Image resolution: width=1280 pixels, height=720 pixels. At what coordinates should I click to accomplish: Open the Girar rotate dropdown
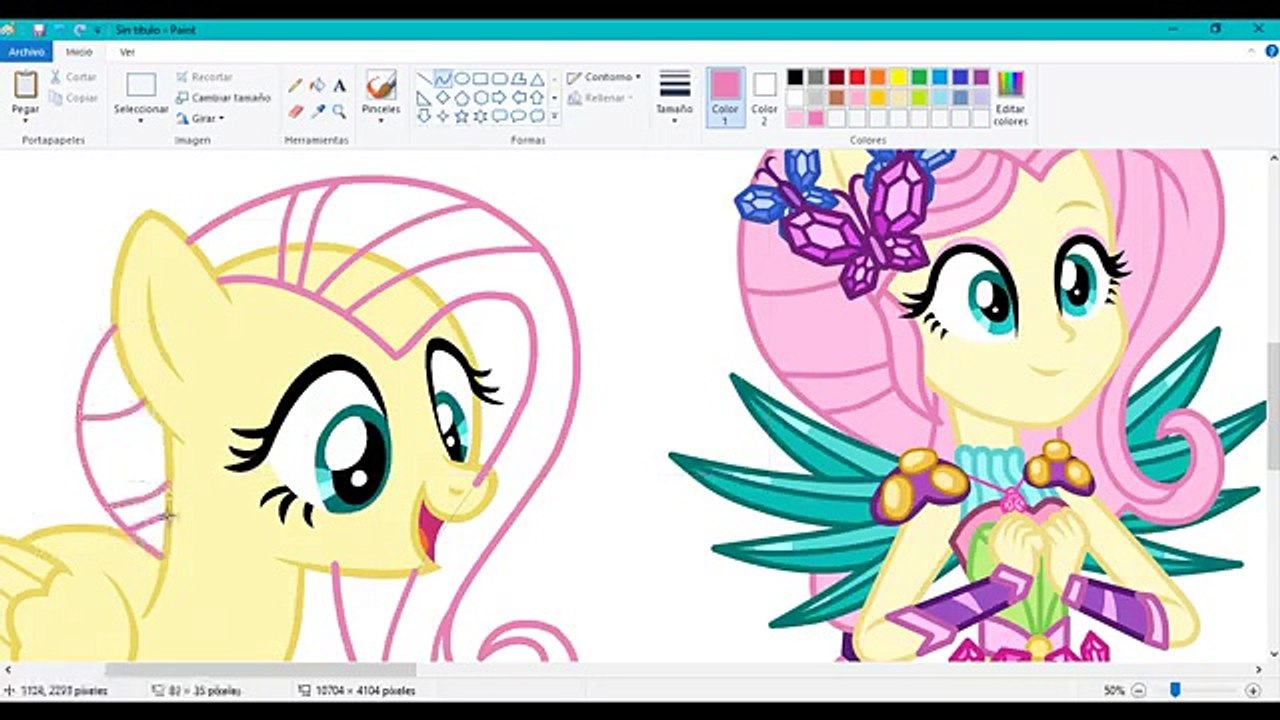[200, 118]
